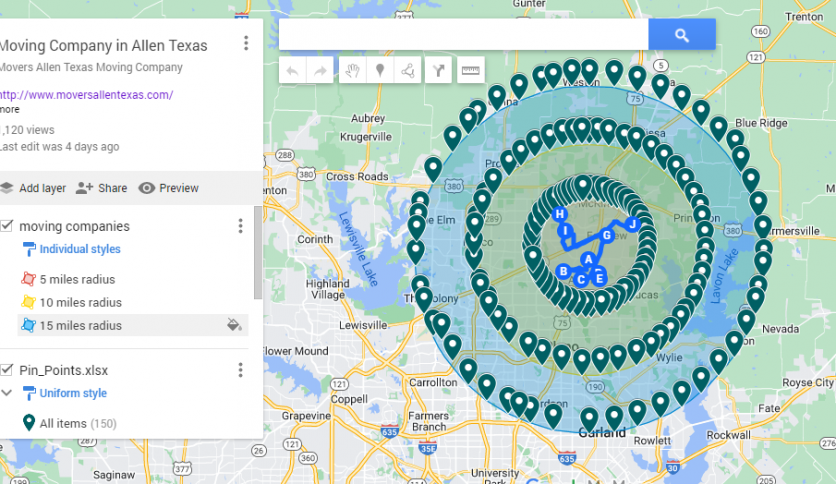Click into the map search field
The height and width of the screenshot is (484, 836).
click(x=463, y=35)
